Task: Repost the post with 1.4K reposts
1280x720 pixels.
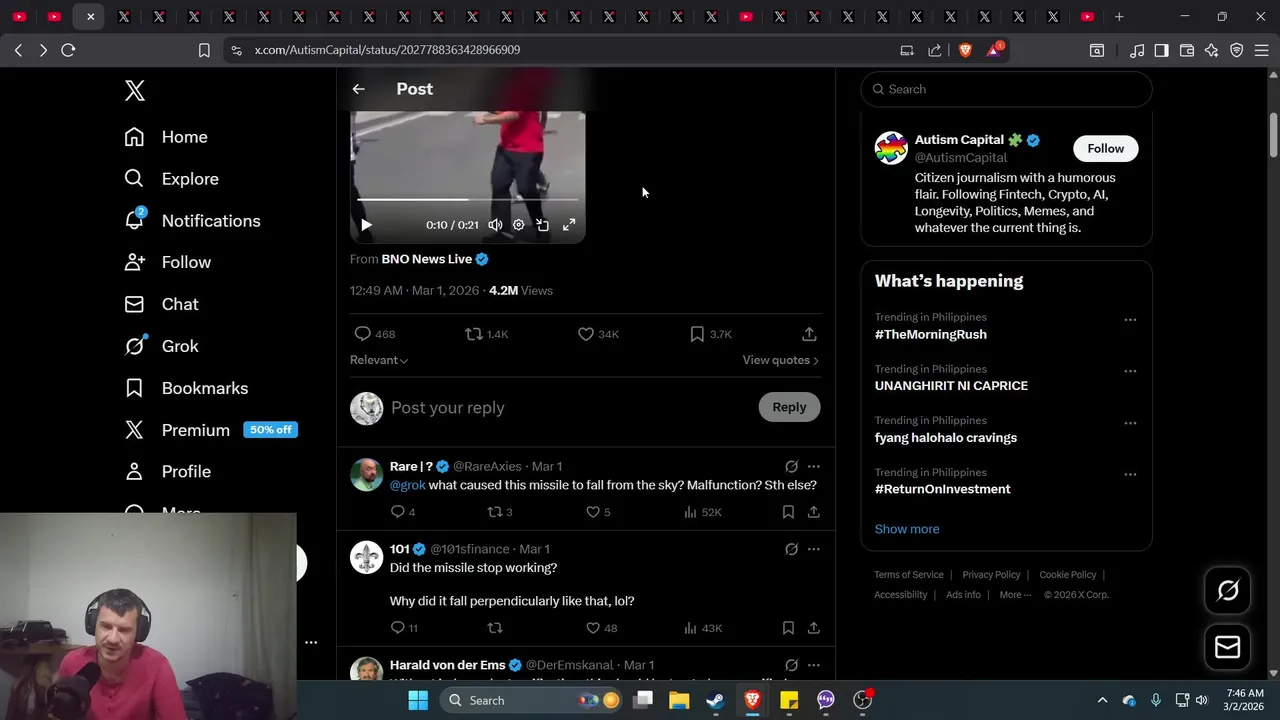Action: (x=487, y=334)
